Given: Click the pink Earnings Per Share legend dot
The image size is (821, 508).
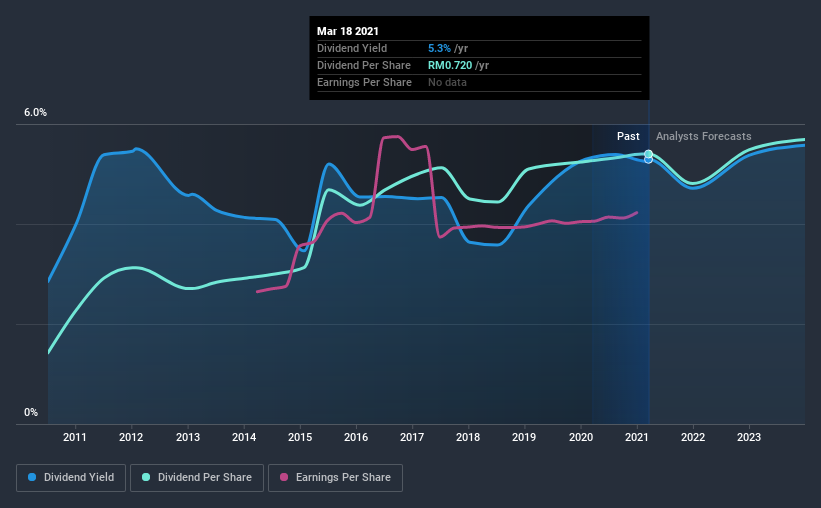Looking at the screenshot, I should click(x=284, y=477).
